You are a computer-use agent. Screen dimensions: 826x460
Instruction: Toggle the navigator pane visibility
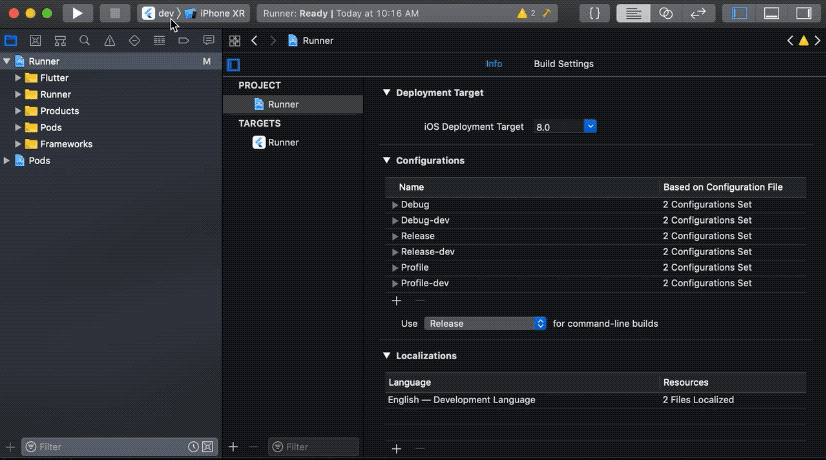point(739,13)
